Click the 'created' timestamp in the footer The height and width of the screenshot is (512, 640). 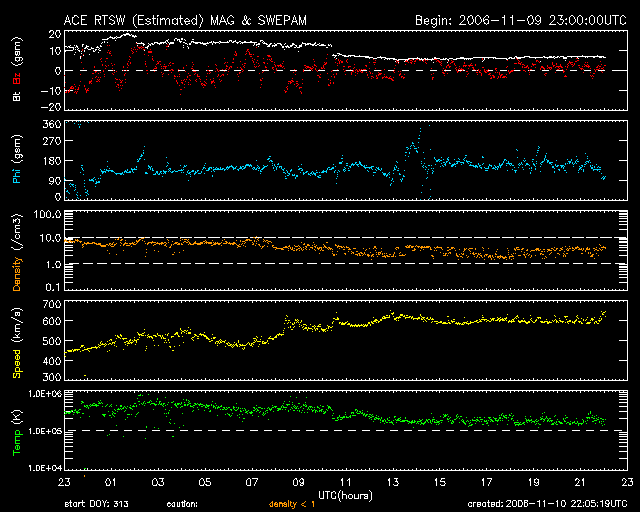(547, 503)
